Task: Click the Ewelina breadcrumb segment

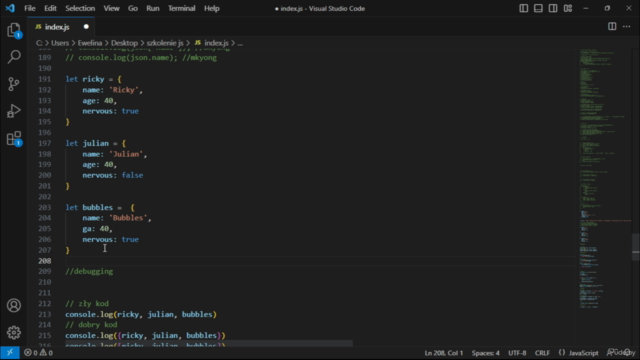Action: tap(90, 43)
